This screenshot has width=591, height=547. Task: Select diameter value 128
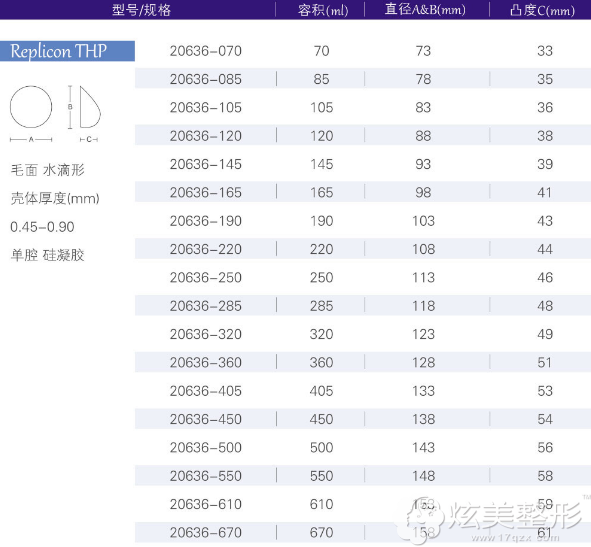click(424, 362)
